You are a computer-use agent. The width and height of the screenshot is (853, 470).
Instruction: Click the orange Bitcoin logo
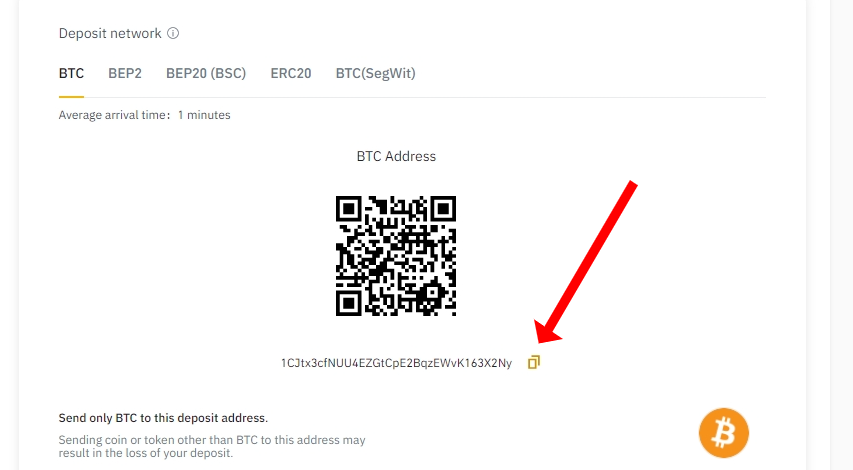(x=724, y=433)
